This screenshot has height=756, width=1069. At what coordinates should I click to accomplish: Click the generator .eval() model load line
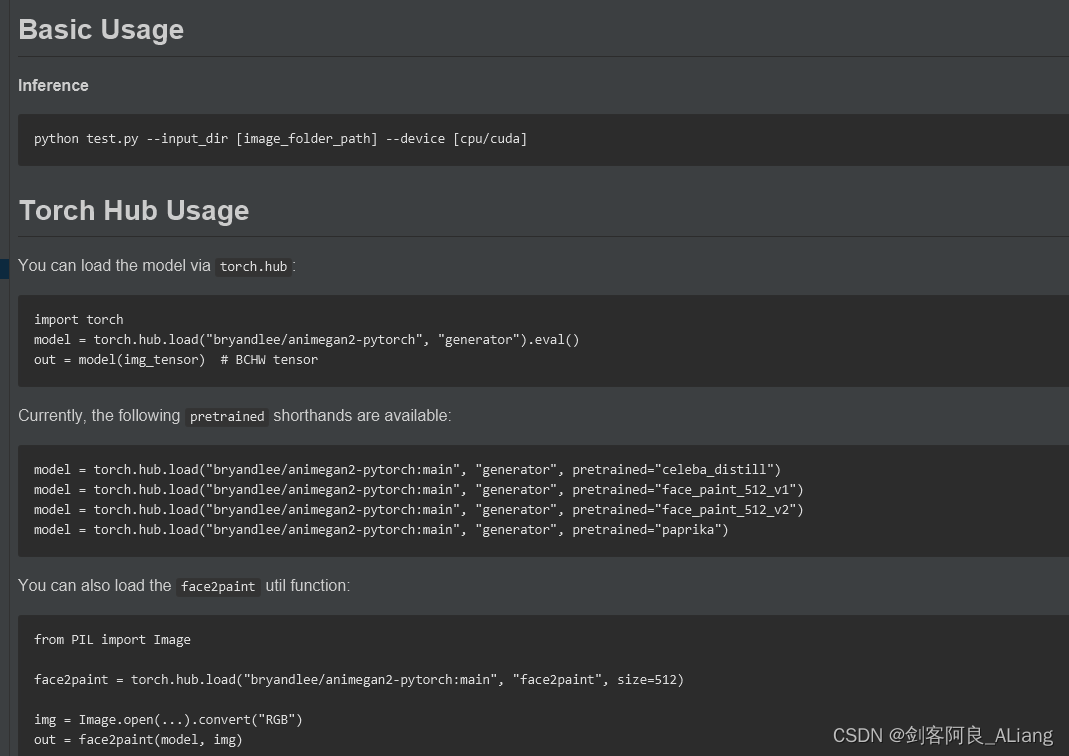pos(306,340)
